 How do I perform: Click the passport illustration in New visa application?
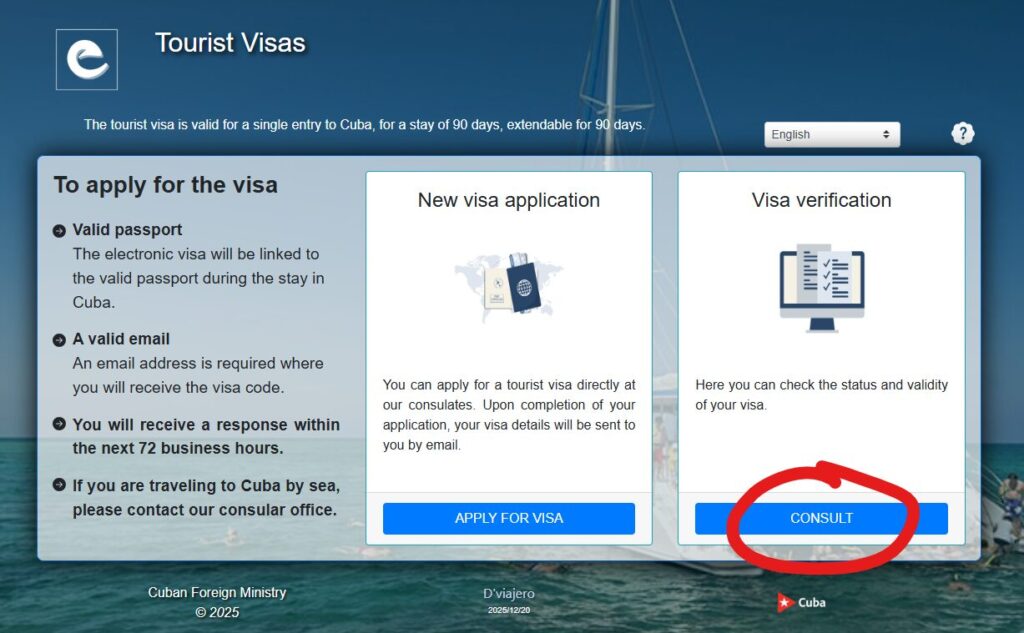coord(509,285)
